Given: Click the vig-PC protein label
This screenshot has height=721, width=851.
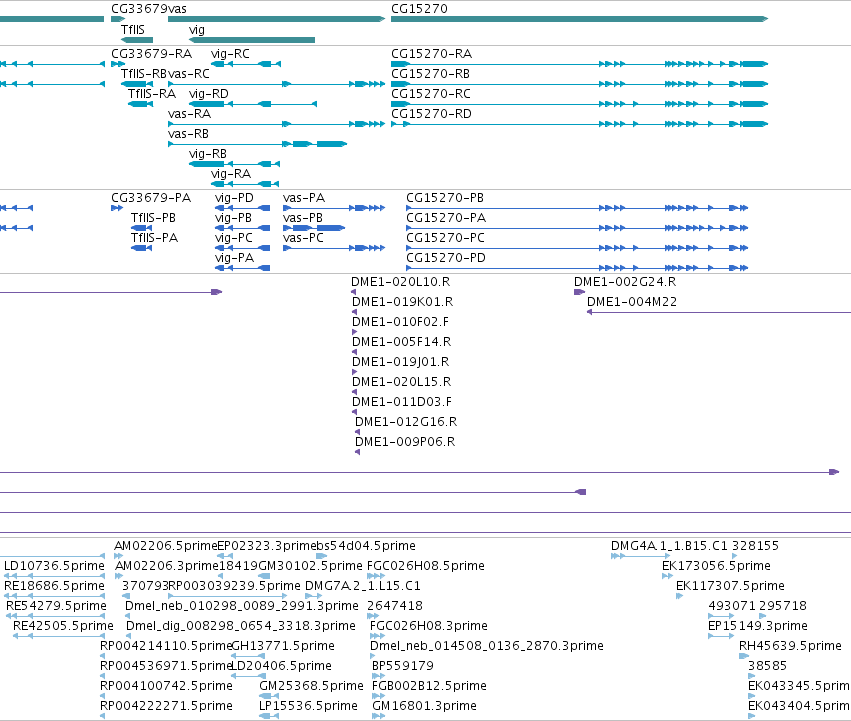Looking at the screenshot, I should [x=234, y=238].
